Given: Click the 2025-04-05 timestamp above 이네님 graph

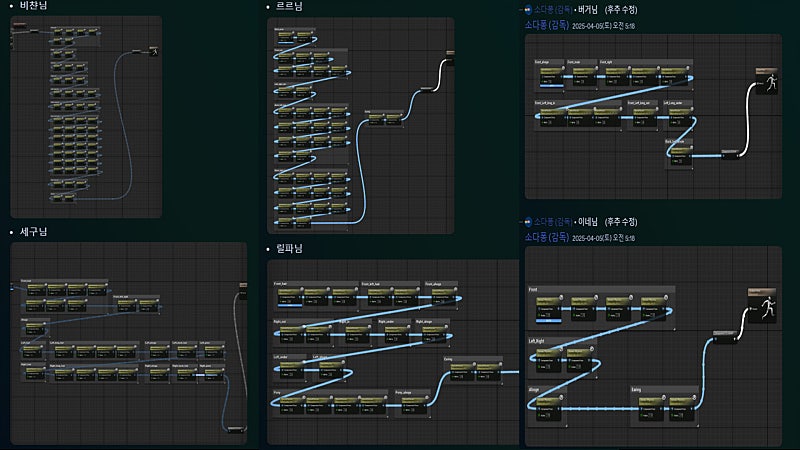Looking at the screenshot, I should click(x=604, y=238).
